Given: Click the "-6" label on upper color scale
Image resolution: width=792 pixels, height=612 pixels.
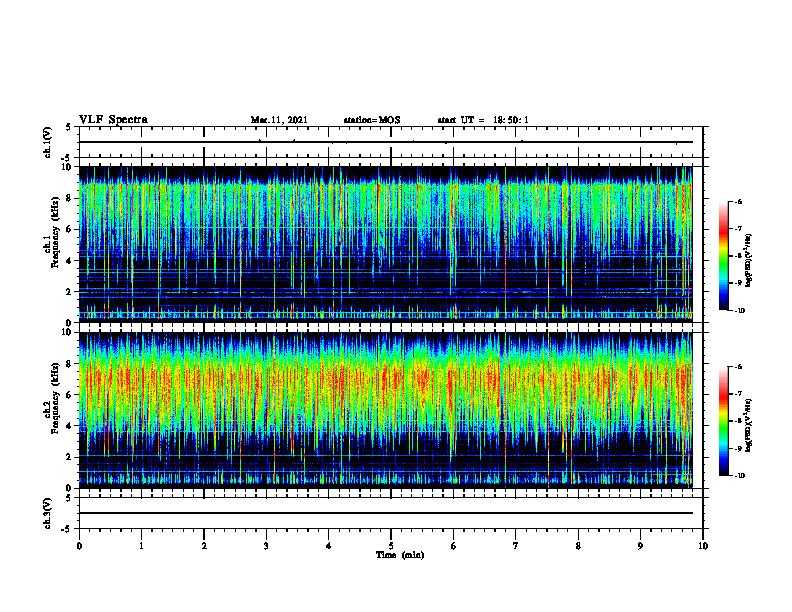Looking at the screenshot, I should point(738,201).
